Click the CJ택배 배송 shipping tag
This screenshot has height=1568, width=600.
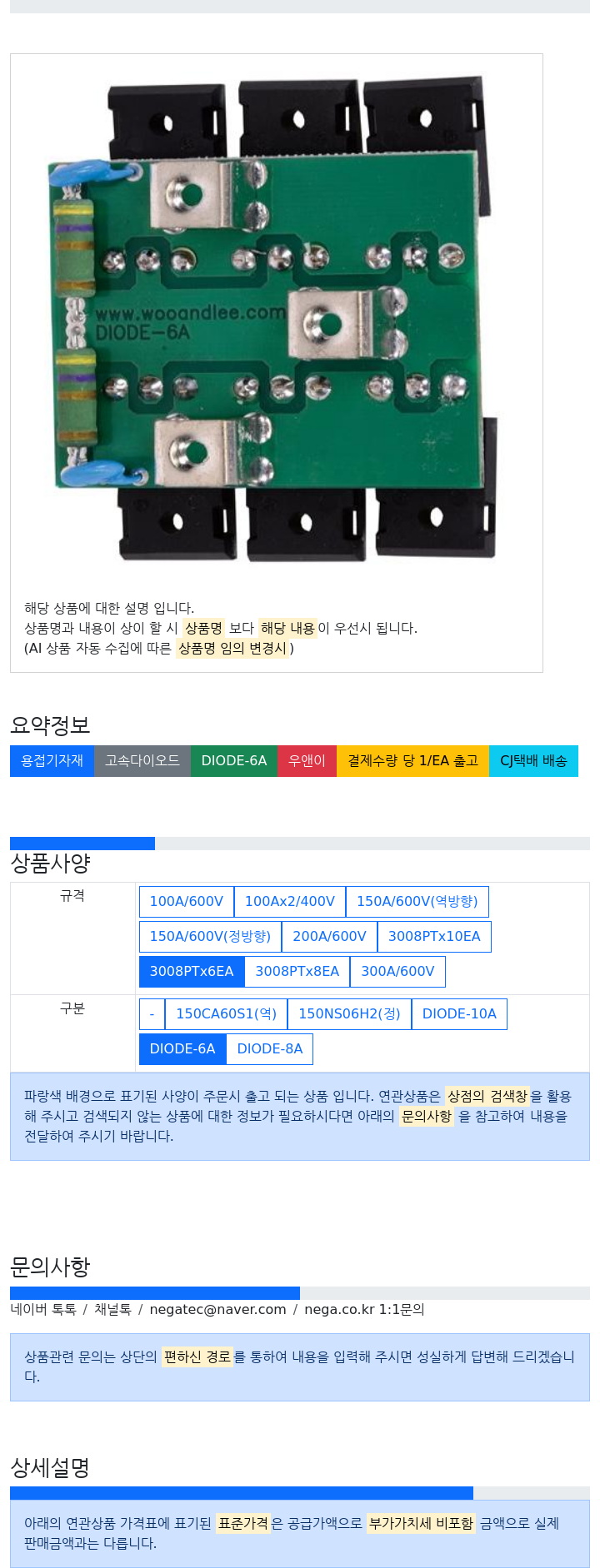coord(533,761)
